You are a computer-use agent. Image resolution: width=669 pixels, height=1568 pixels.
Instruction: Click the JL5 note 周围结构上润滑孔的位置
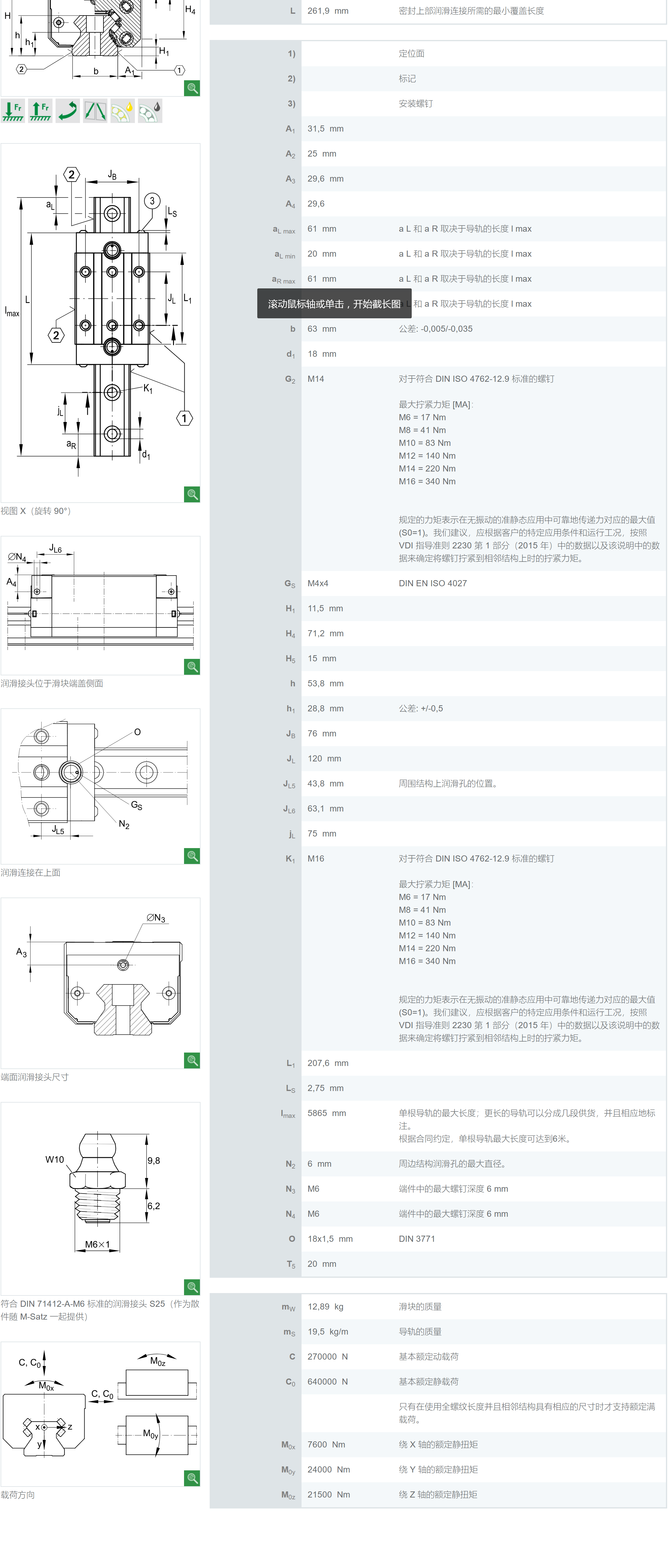tap(450, 784)
